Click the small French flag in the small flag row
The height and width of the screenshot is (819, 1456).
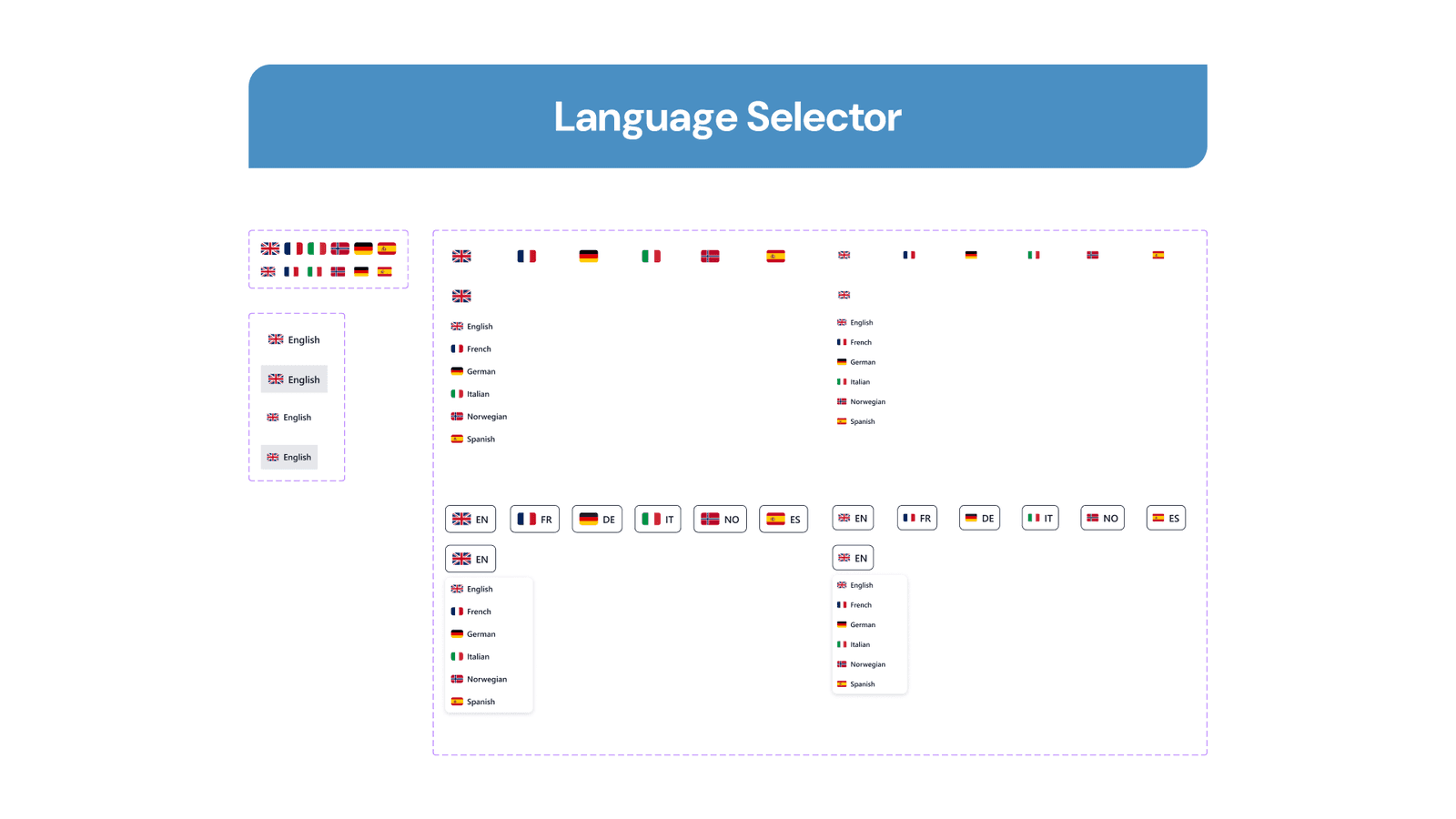click(909, 256)
